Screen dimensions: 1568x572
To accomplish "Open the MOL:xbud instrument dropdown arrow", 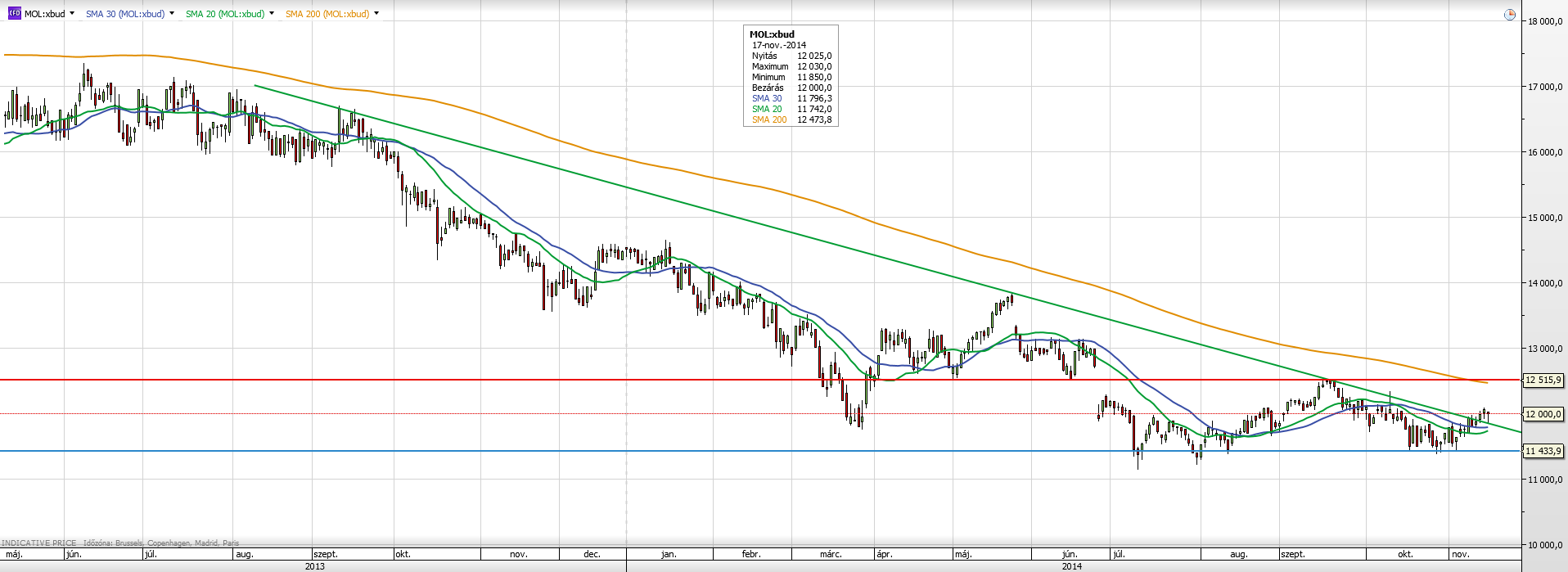I will (x=72, y=14).
